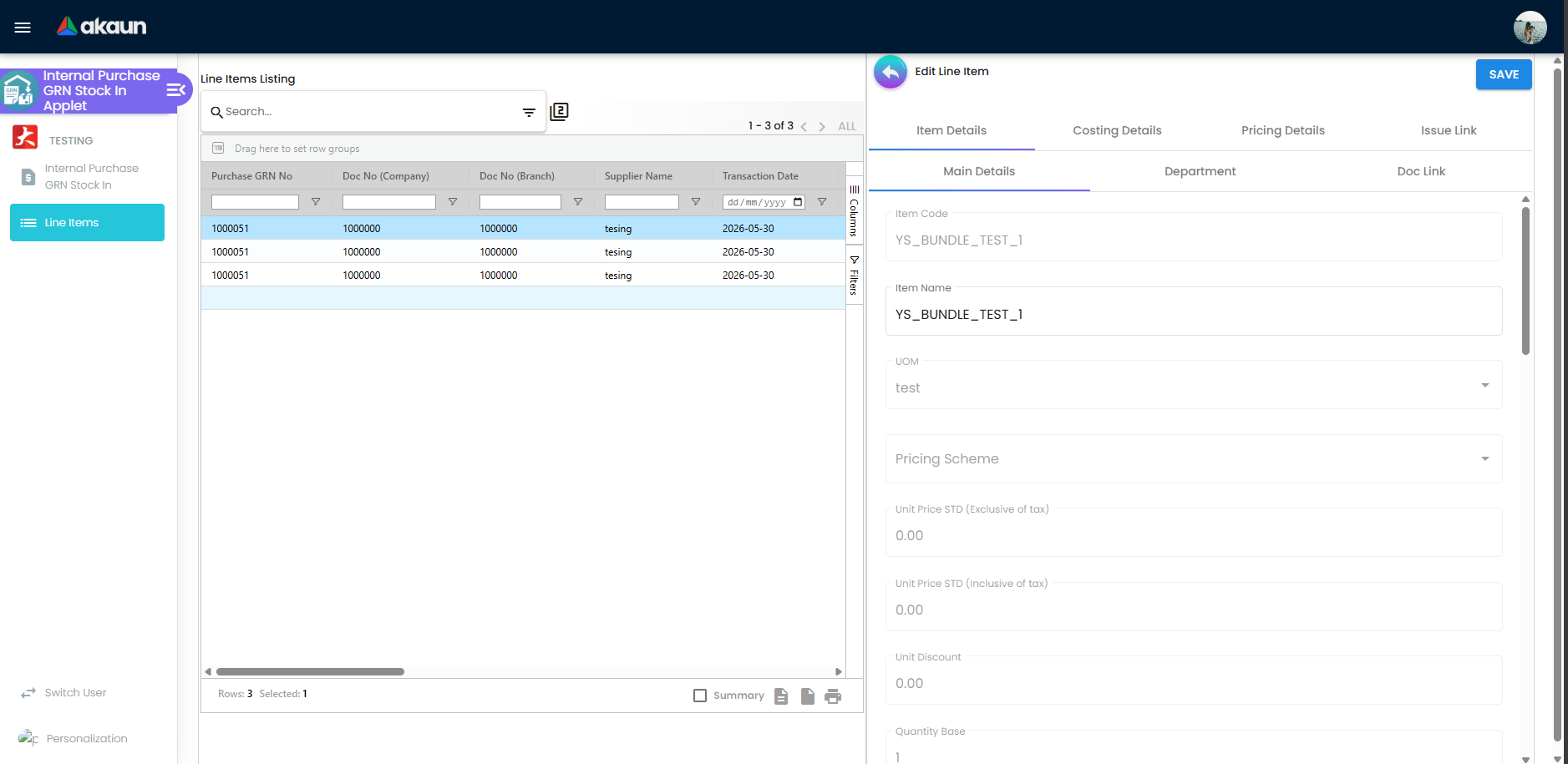Image resolution: width=1568 pixels, height=764 pixels.
Task: Click the Purchase GRN No filter input
Action: click(x=255, y=202)
